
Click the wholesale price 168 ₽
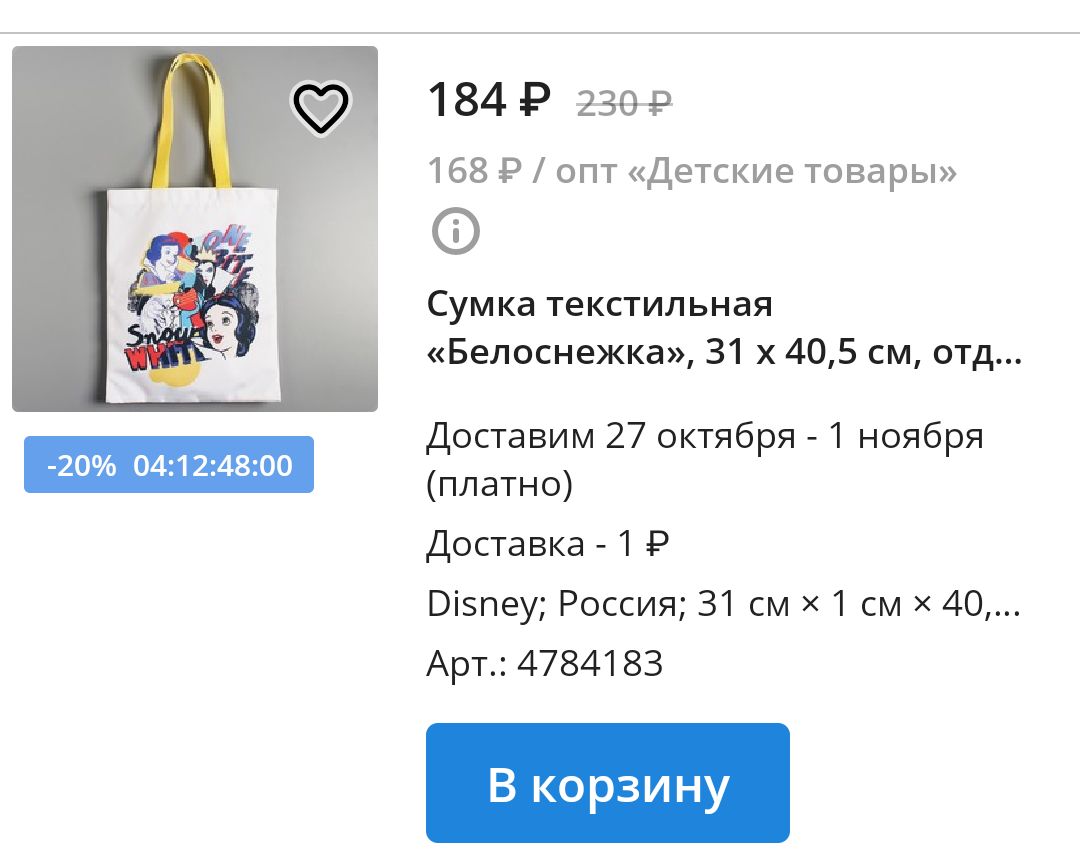point(475,170)
